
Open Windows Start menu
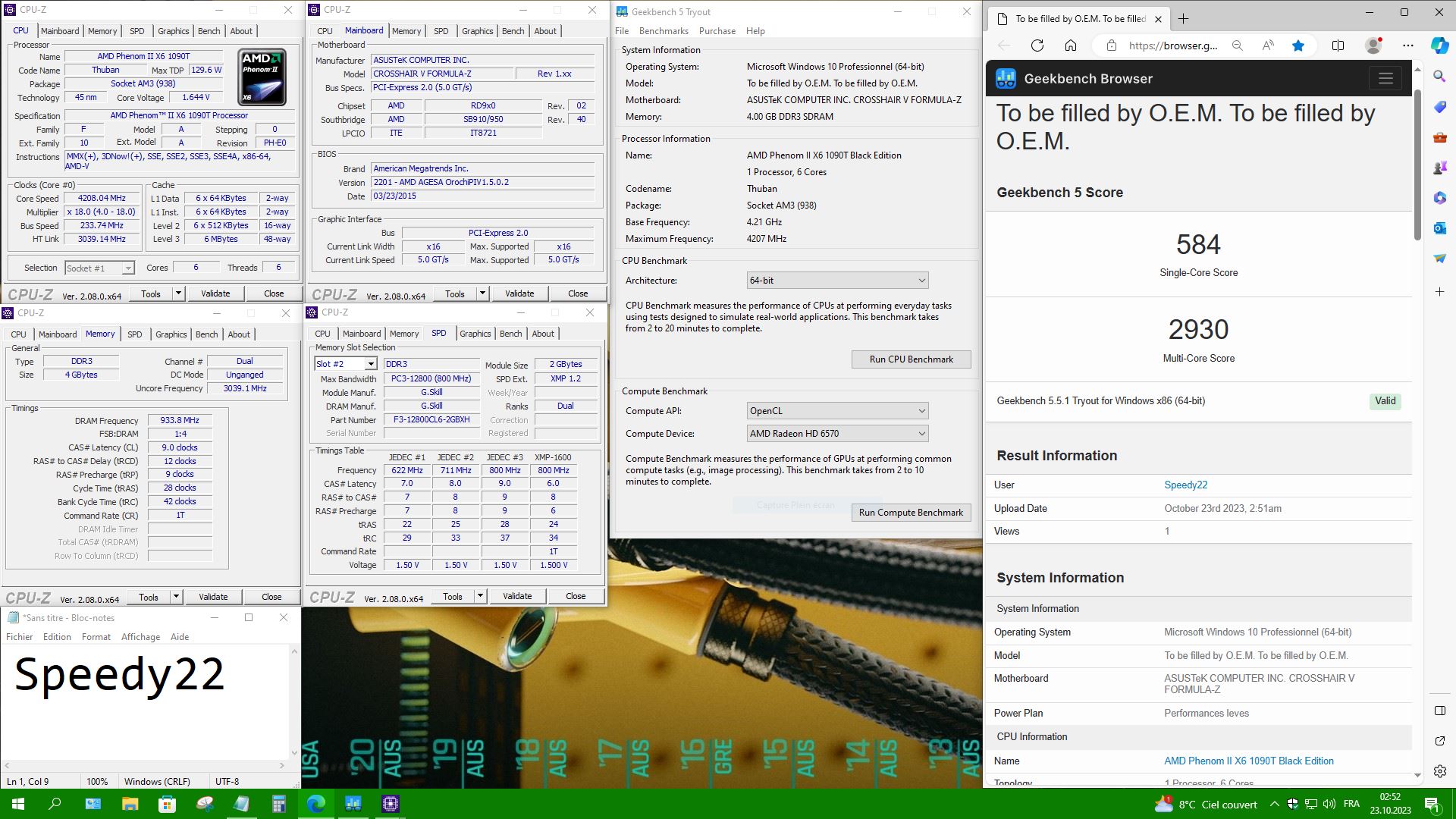pyautogui.click(x=18, y=804)
